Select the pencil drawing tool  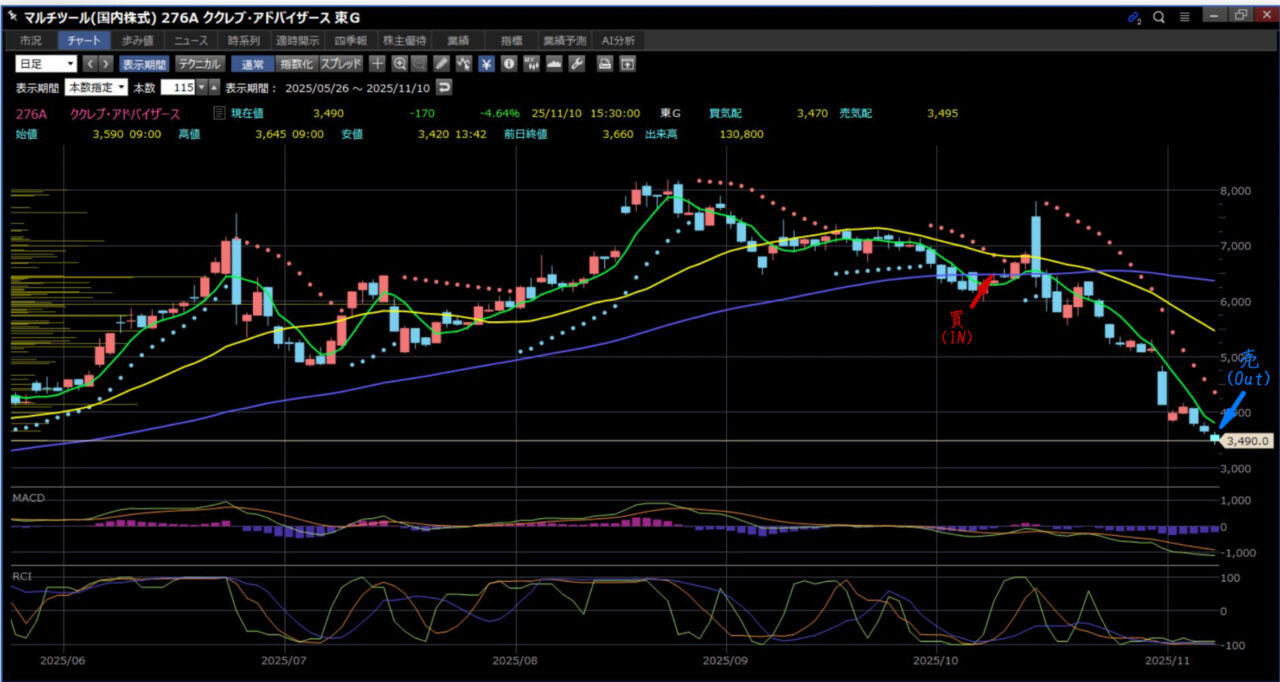pyautogui.click(x=442, y=64)
